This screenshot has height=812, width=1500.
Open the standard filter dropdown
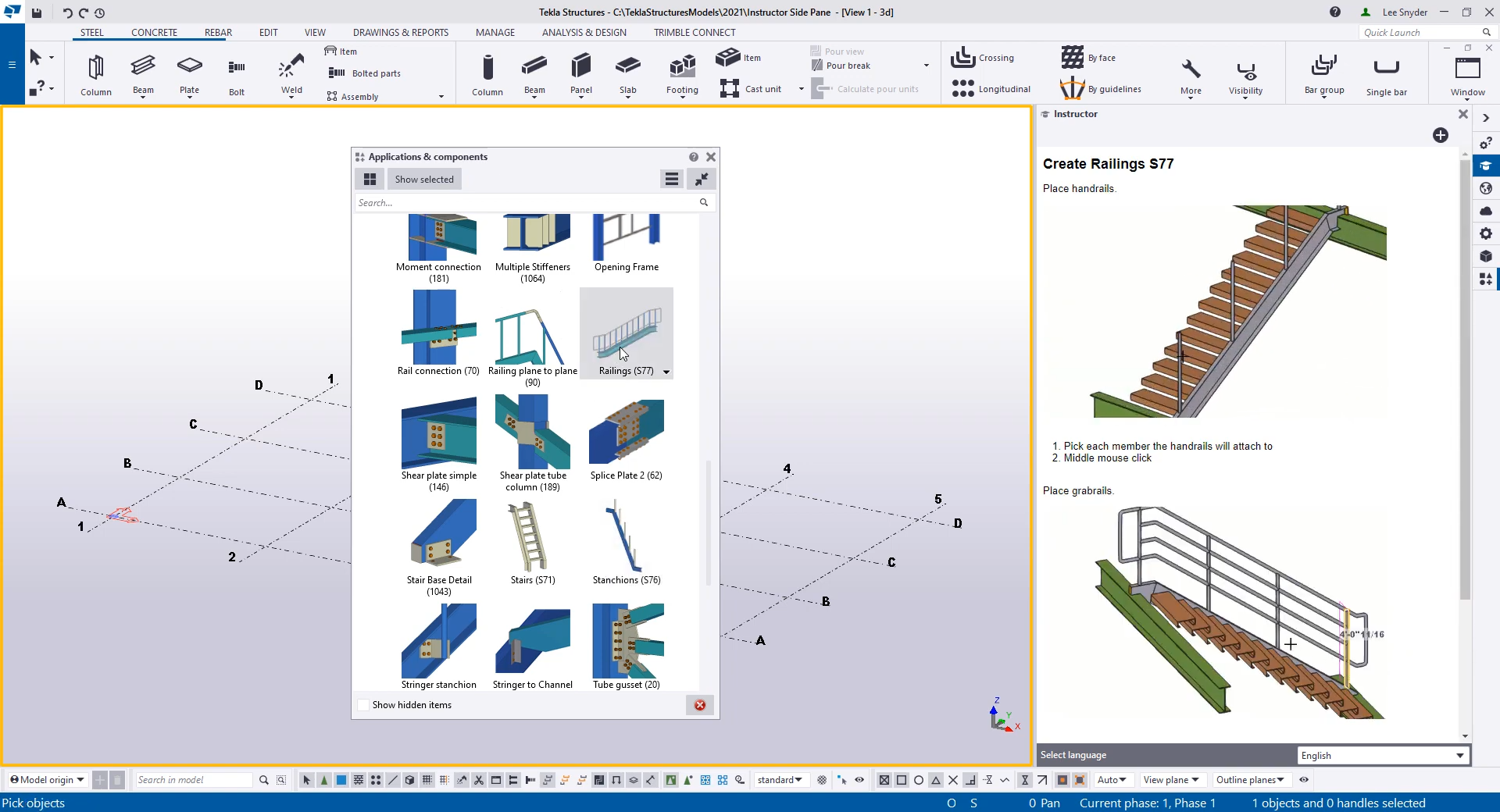[780, 780]
